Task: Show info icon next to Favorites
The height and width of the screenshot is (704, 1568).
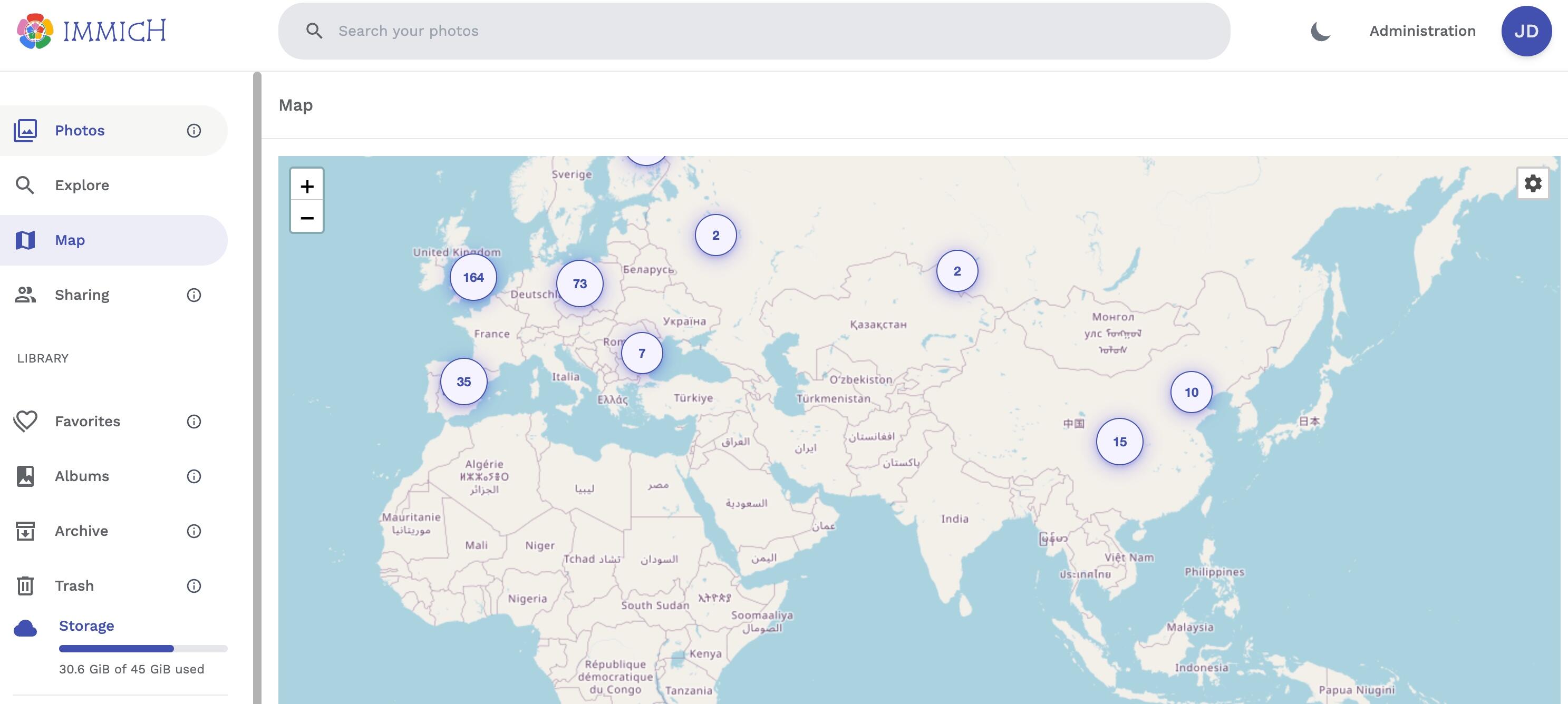Action: coord(193,422)
